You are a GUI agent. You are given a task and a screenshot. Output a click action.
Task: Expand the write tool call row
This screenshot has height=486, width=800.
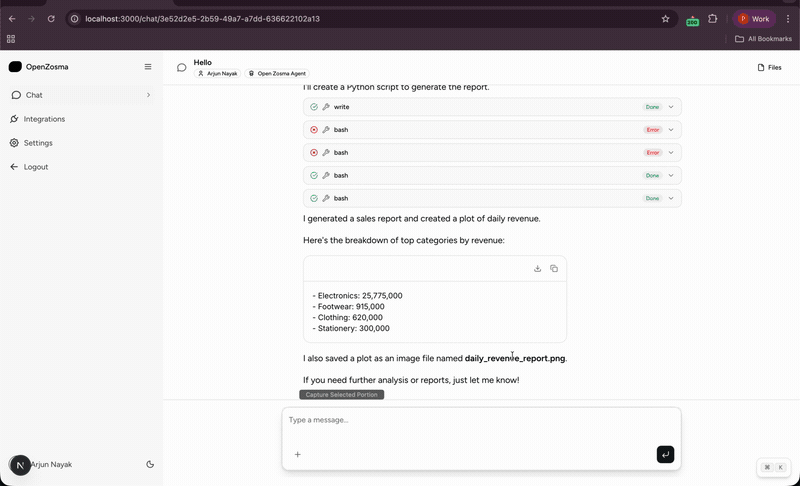click(x=671, y=107)
